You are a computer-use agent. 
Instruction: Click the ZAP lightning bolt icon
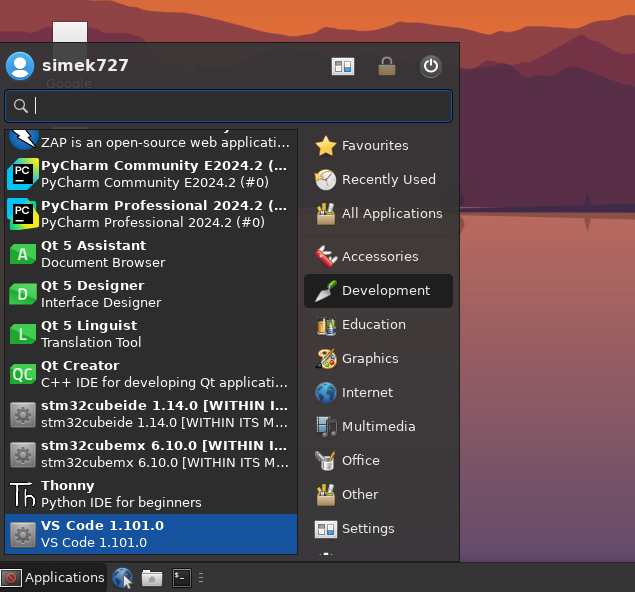pyautogui.click(x=23, y=139)
